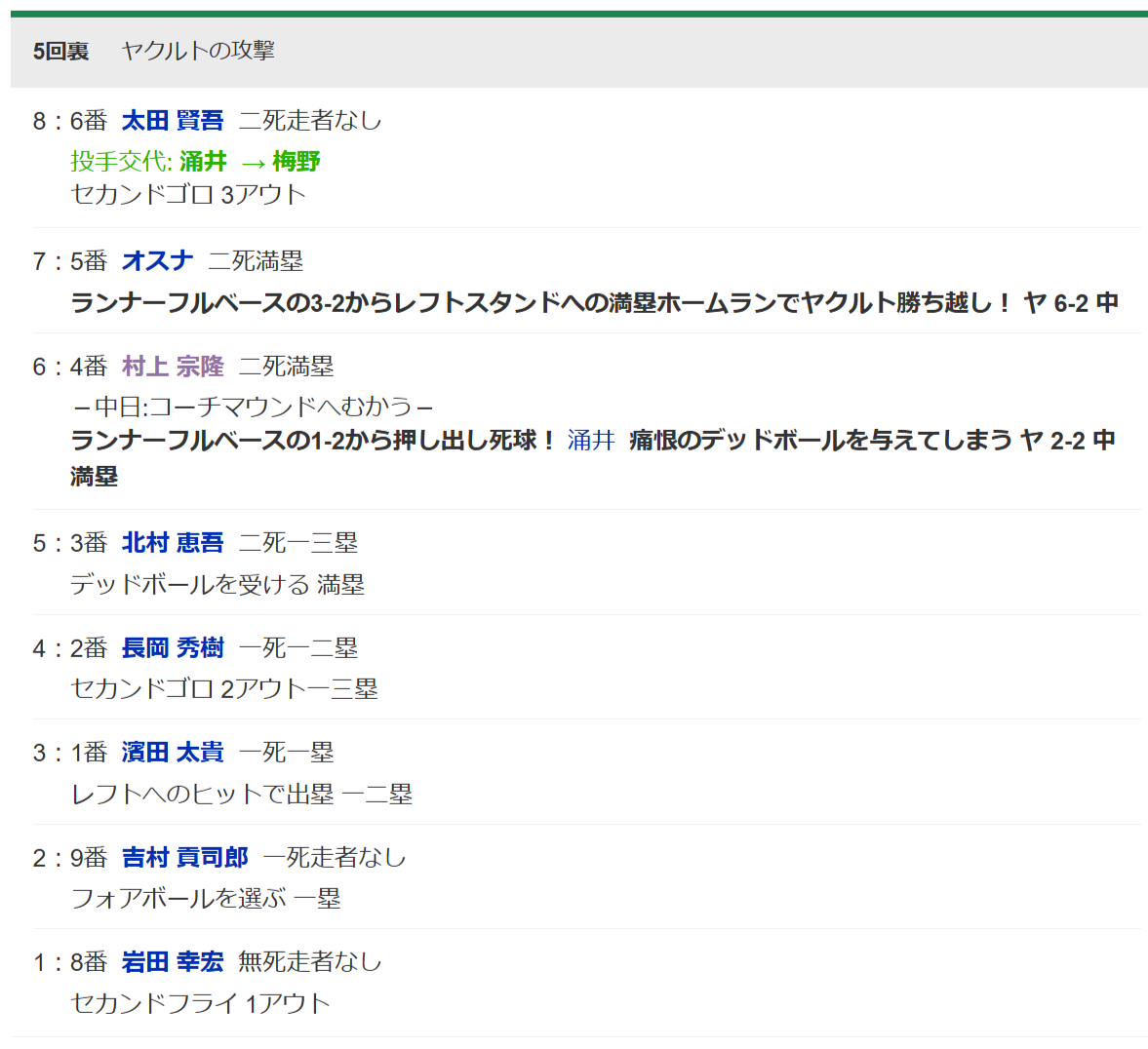Click batting order label 8 : 6番

pyautogui.click(x=70, y=120)
